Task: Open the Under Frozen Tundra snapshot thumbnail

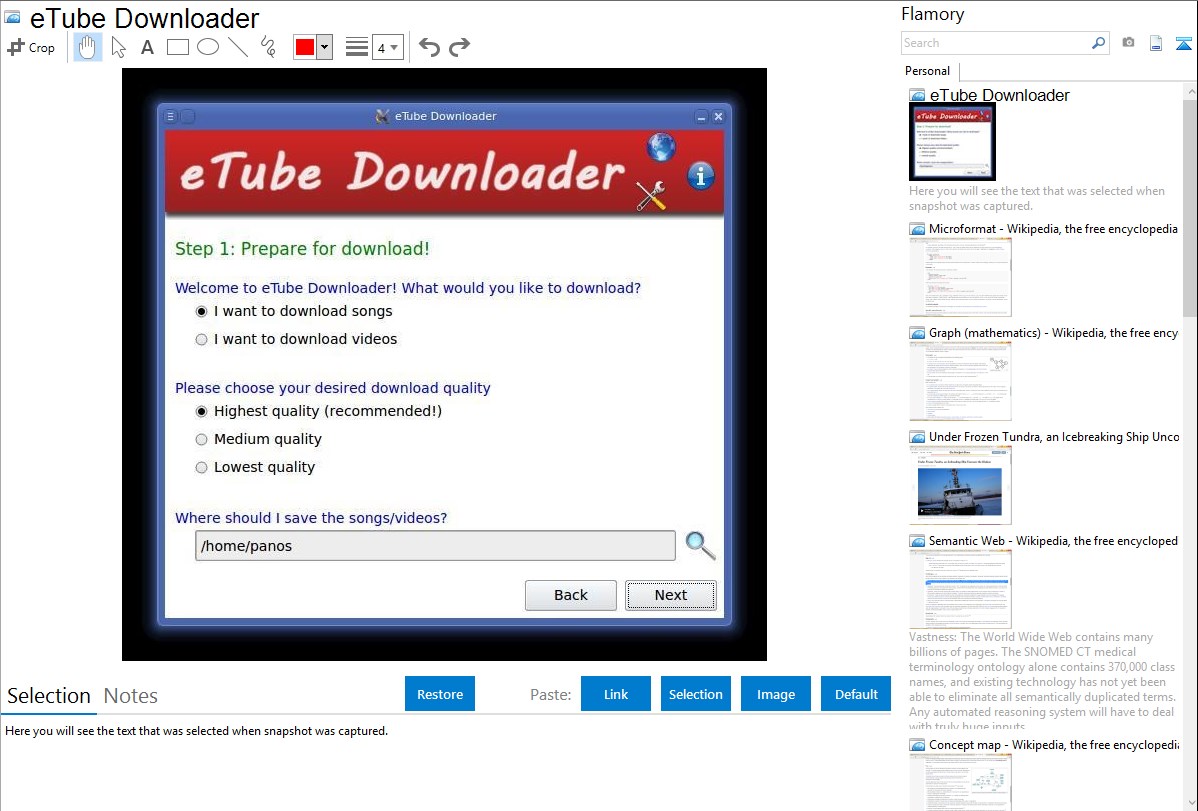Action: tap(960, 485)
